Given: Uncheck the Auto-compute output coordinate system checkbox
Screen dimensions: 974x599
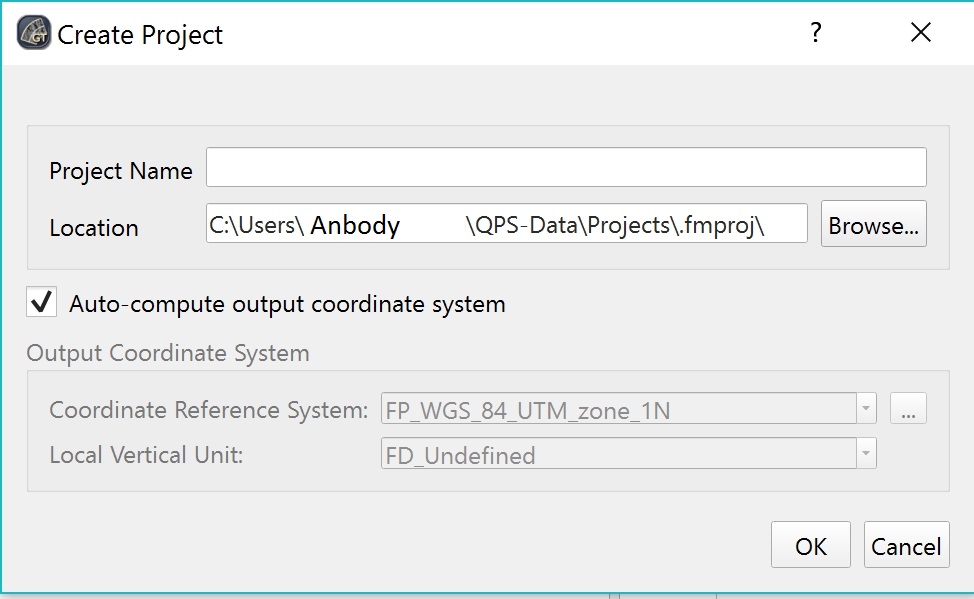Looking at the screenshot, I should (x=42, y=303).
